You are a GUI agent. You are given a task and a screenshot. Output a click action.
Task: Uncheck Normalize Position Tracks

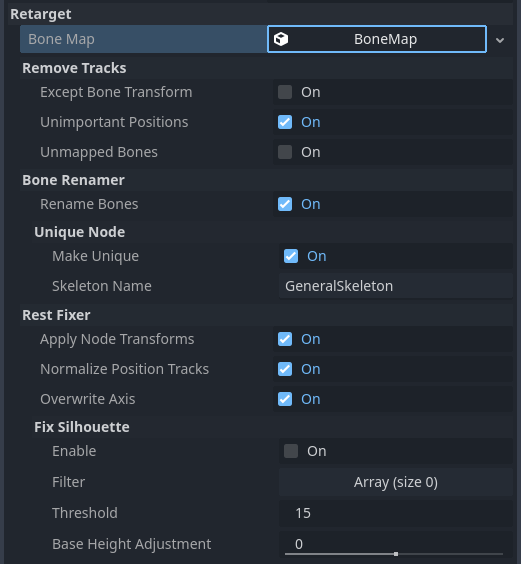tap(285, 369)
